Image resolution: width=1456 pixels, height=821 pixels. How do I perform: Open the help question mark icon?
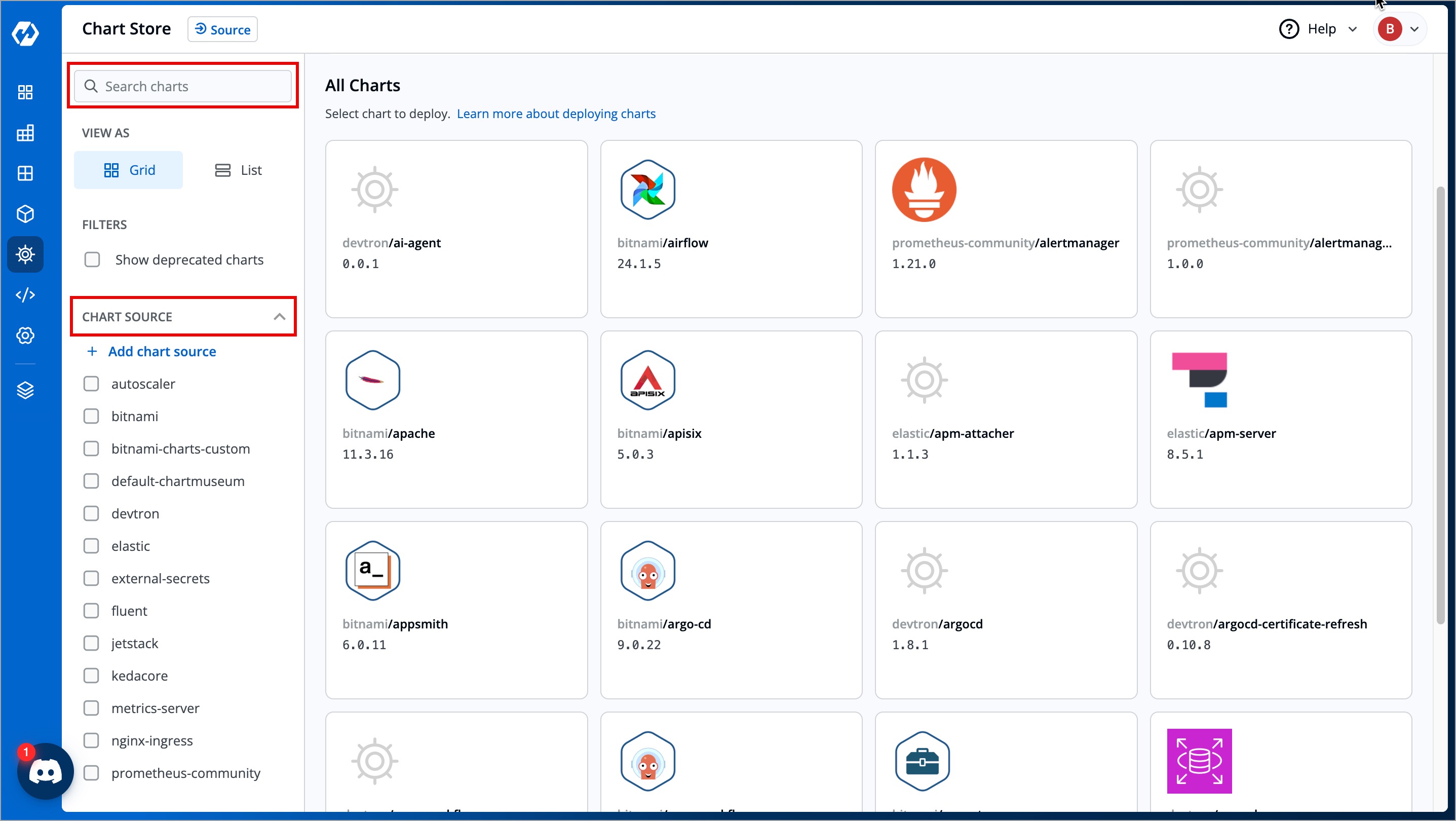tap(1289, 29)
